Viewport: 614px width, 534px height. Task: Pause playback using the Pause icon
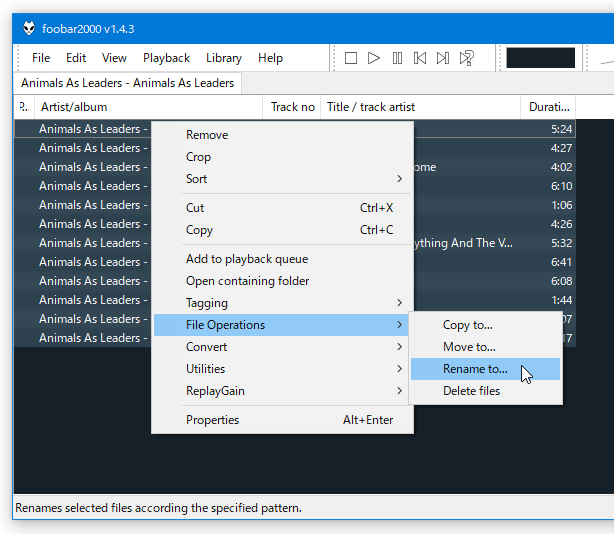[x=397, y=58]
